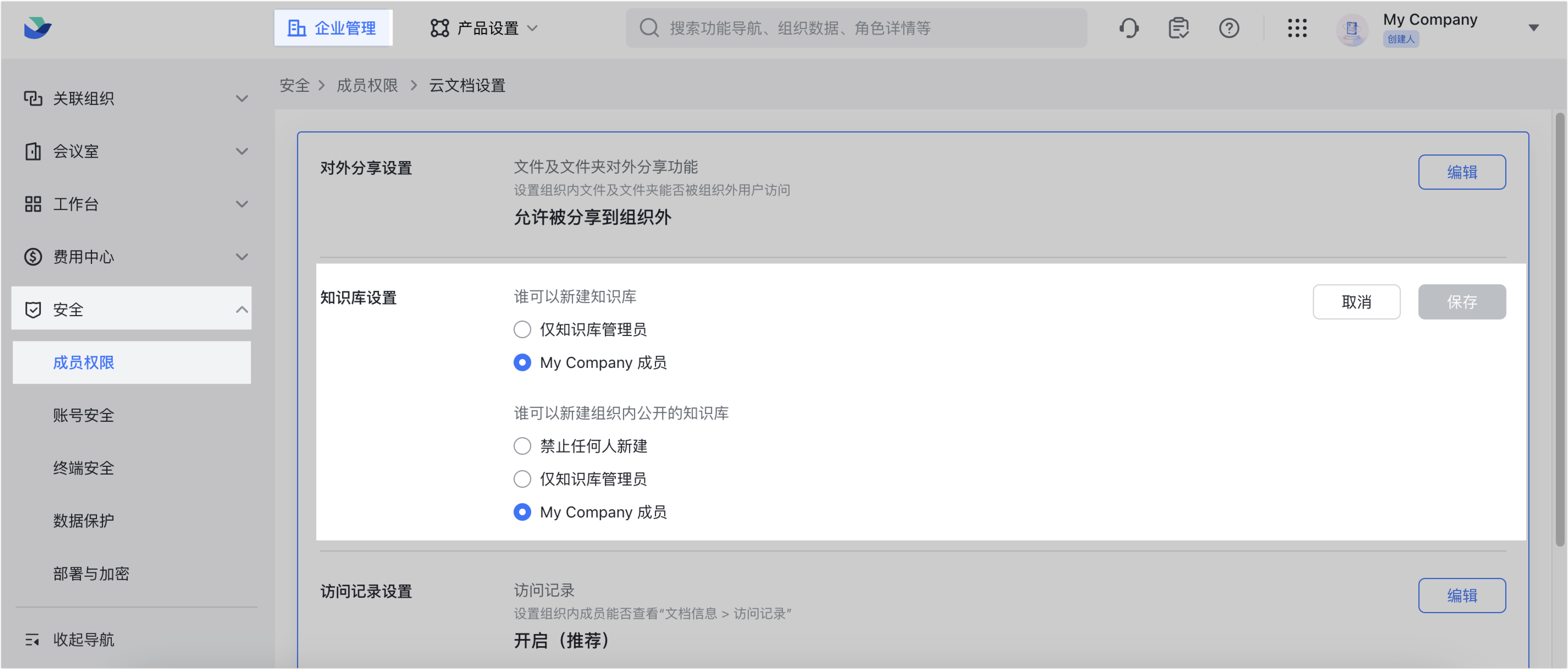Click the 云文档设置 breadcrumb text

point(467,85)
